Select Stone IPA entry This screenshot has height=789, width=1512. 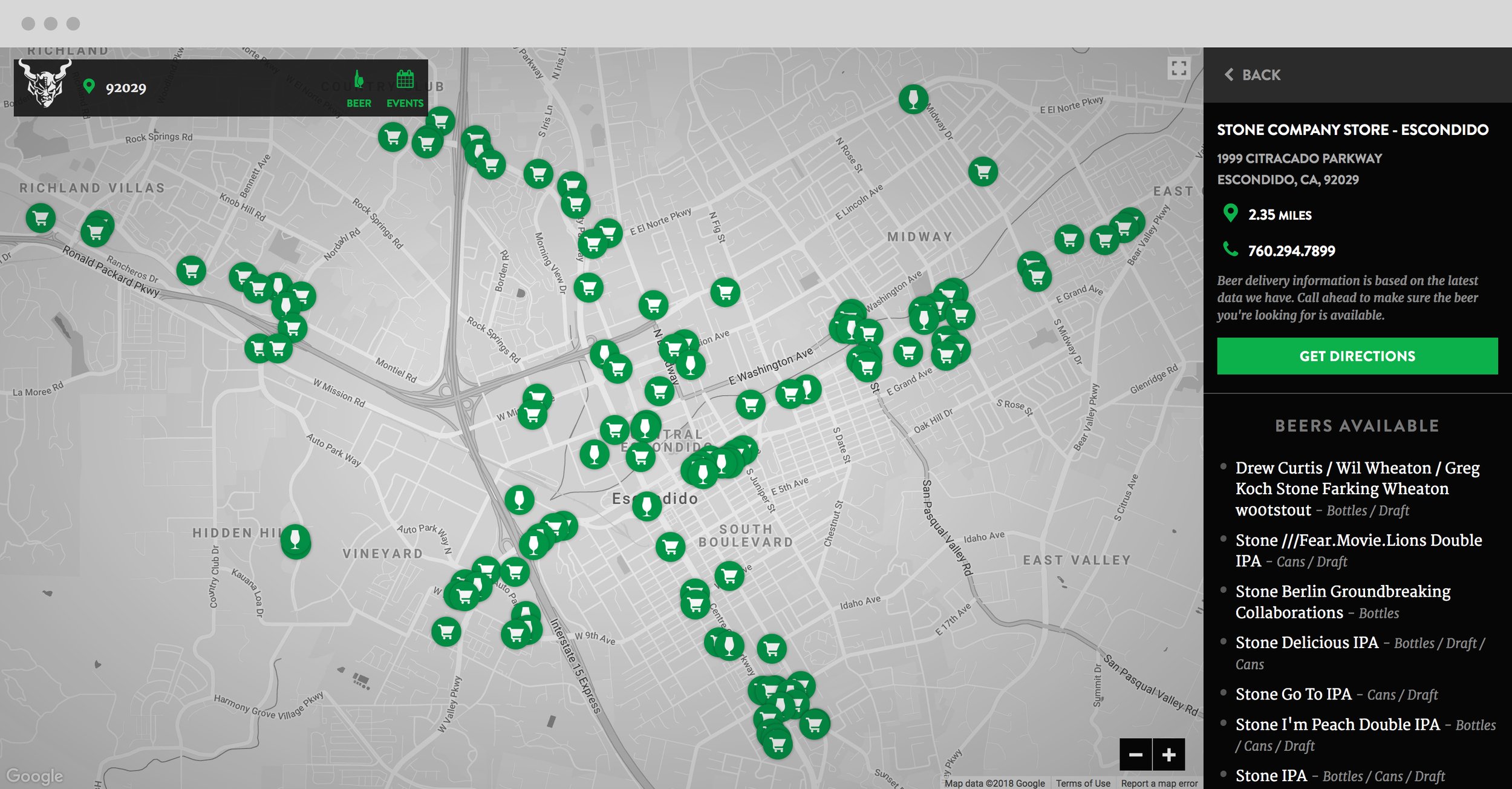click(1340, 776)
